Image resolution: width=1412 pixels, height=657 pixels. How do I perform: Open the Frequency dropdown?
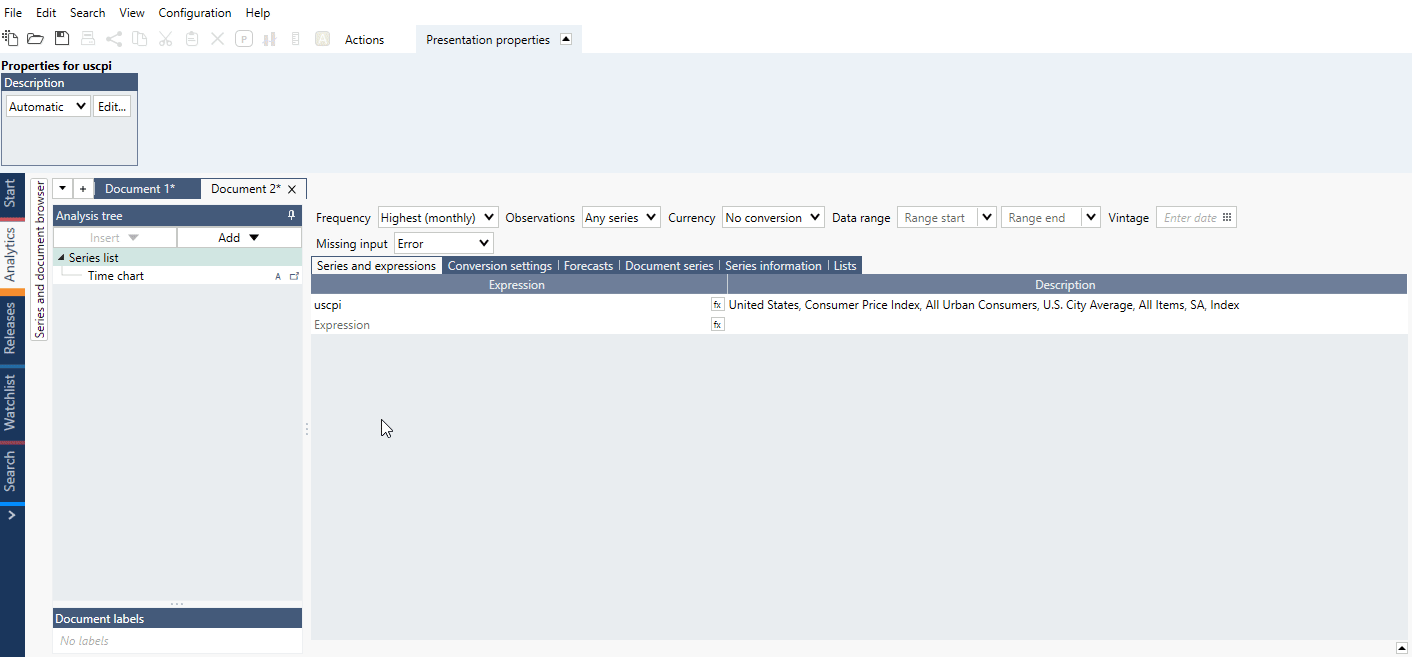tap(438, 217)
